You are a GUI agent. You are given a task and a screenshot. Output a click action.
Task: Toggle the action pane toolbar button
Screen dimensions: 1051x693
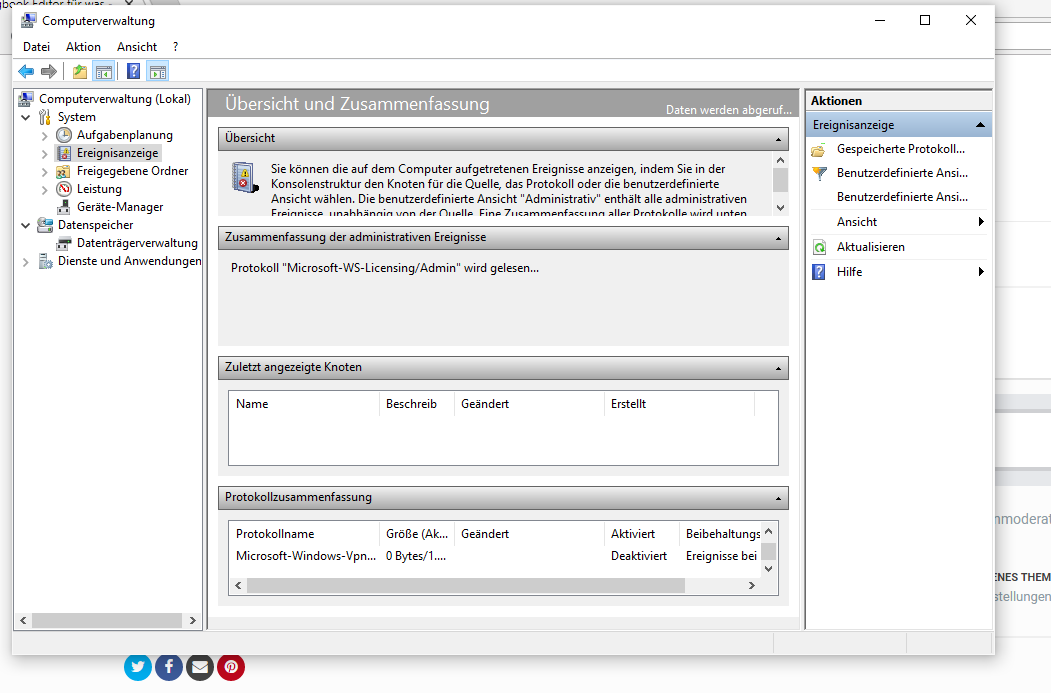point(157,71)
